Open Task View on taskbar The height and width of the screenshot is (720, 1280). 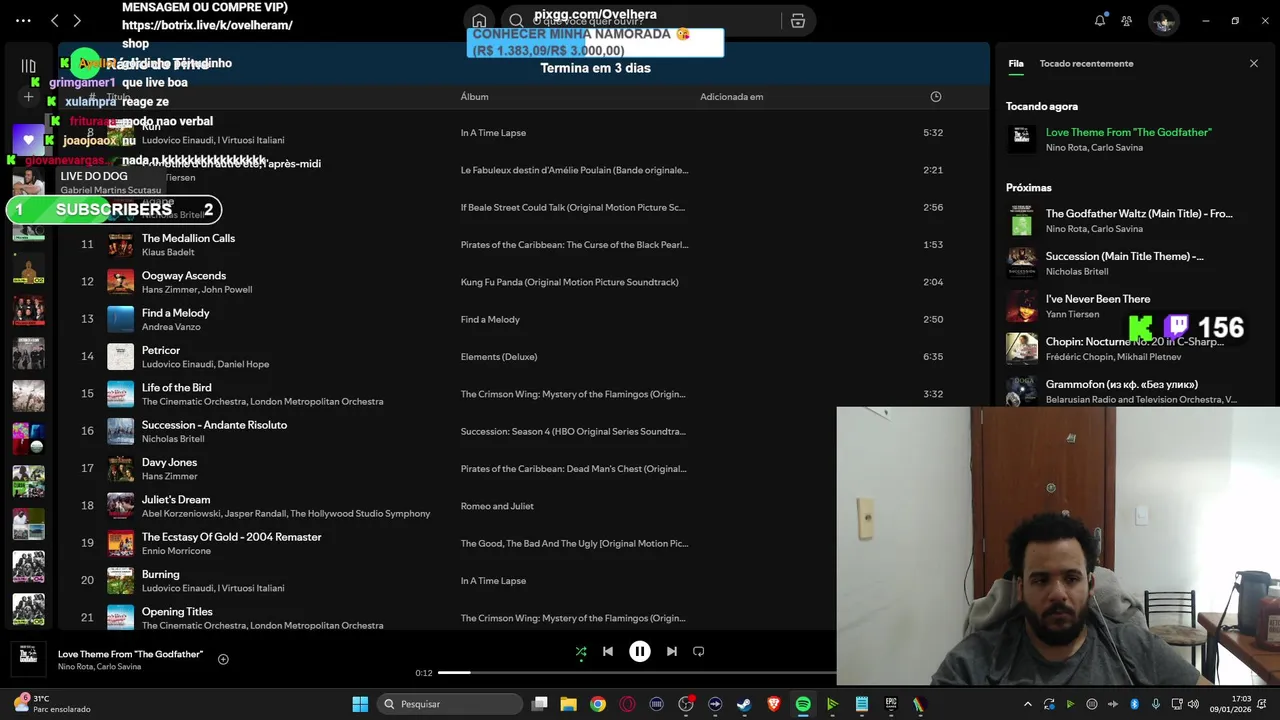[x=540, y=704]
